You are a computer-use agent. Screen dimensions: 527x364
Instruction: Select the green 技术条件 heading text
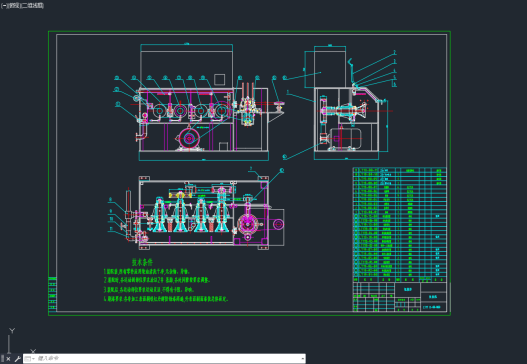point(143,262)
